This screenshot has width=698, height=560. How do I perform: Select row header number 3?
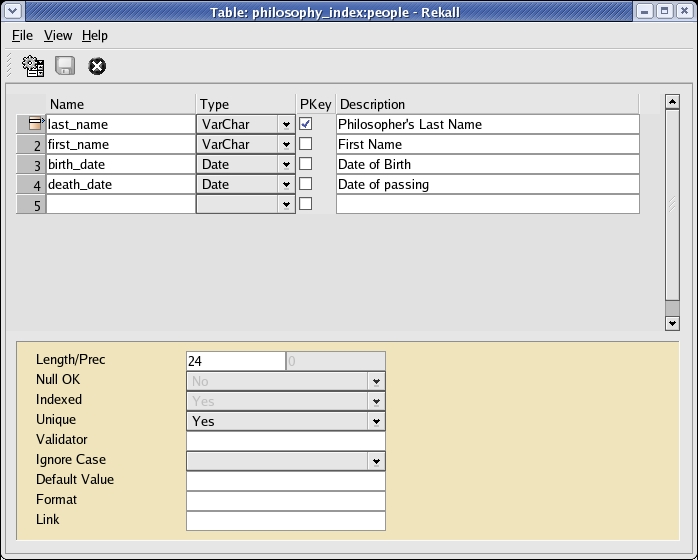[31, 165]
